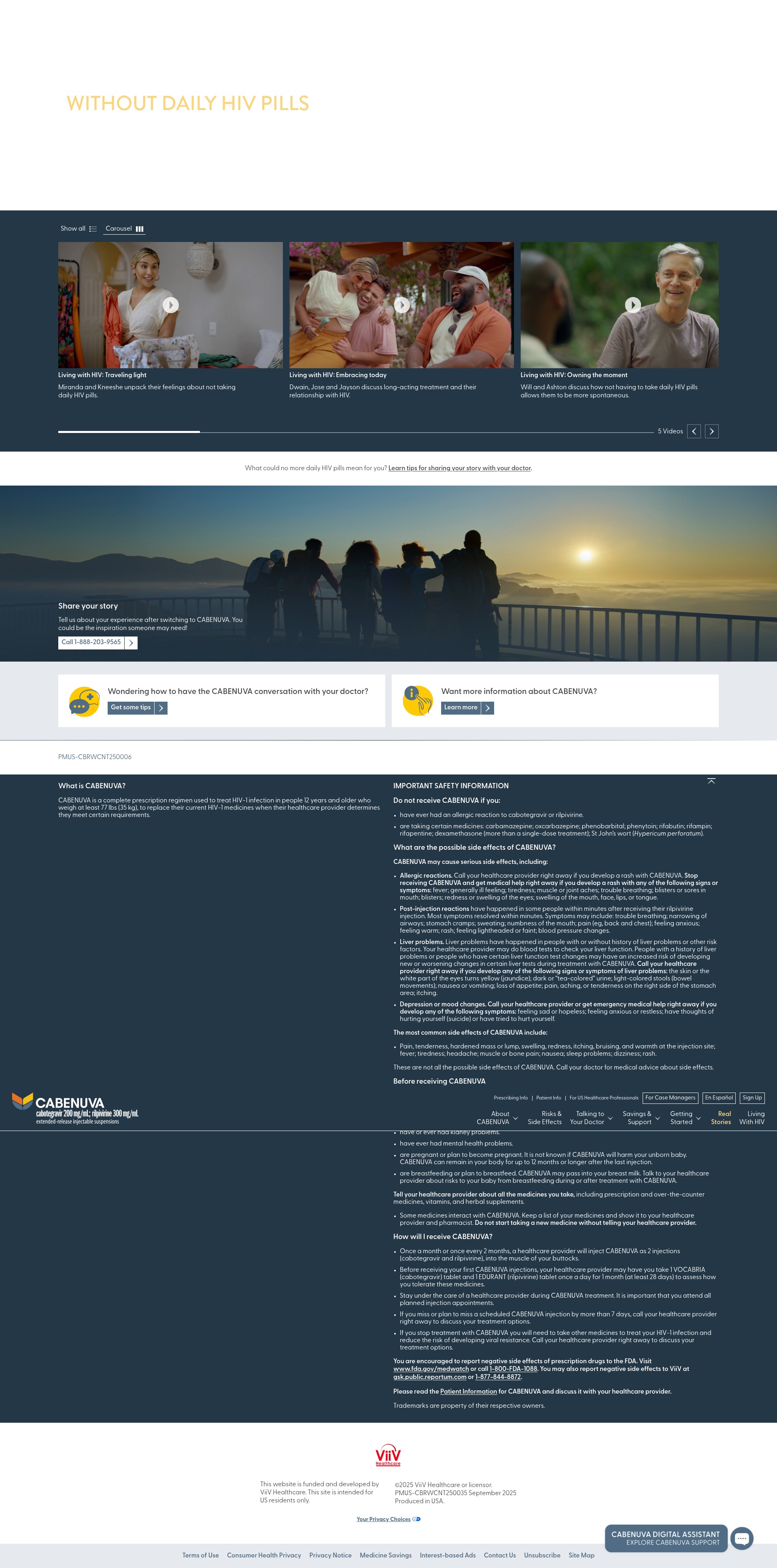Screen dimensions: 777x1568
Task: Open Medicine Savings footer link
Action: [385, 1555]
